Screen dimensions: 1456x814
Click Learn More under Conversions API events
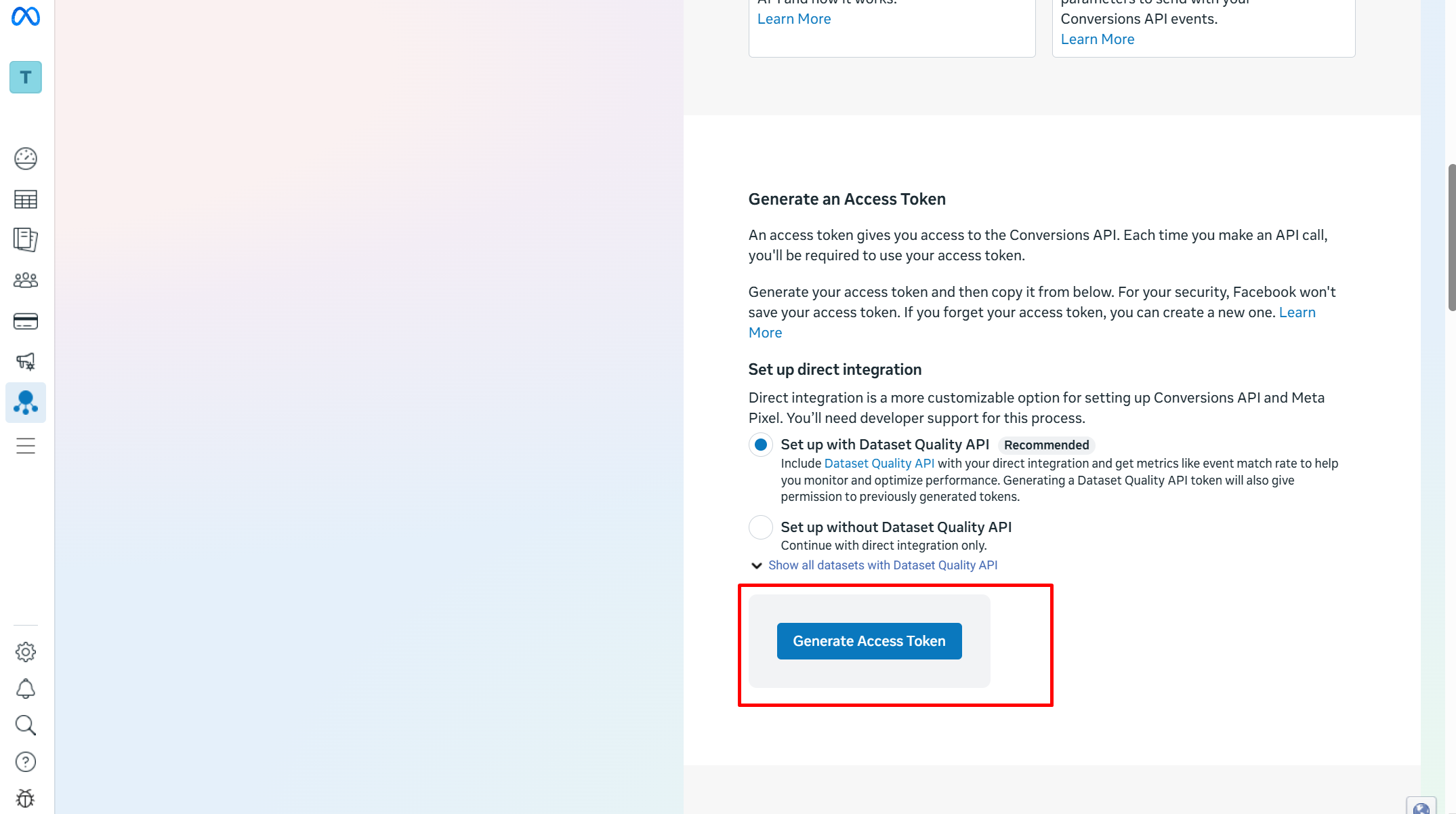[1097, 39]
